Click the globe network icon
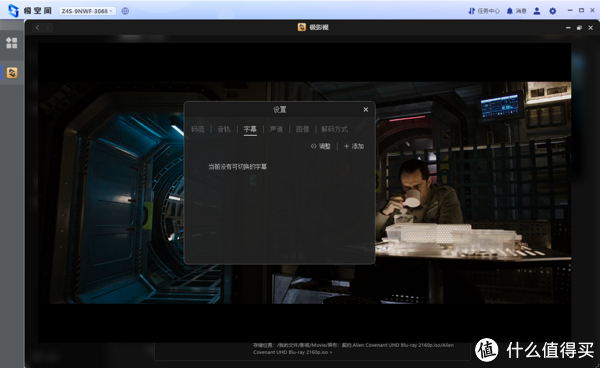This screenshot has width=600, height=368. 125,11
